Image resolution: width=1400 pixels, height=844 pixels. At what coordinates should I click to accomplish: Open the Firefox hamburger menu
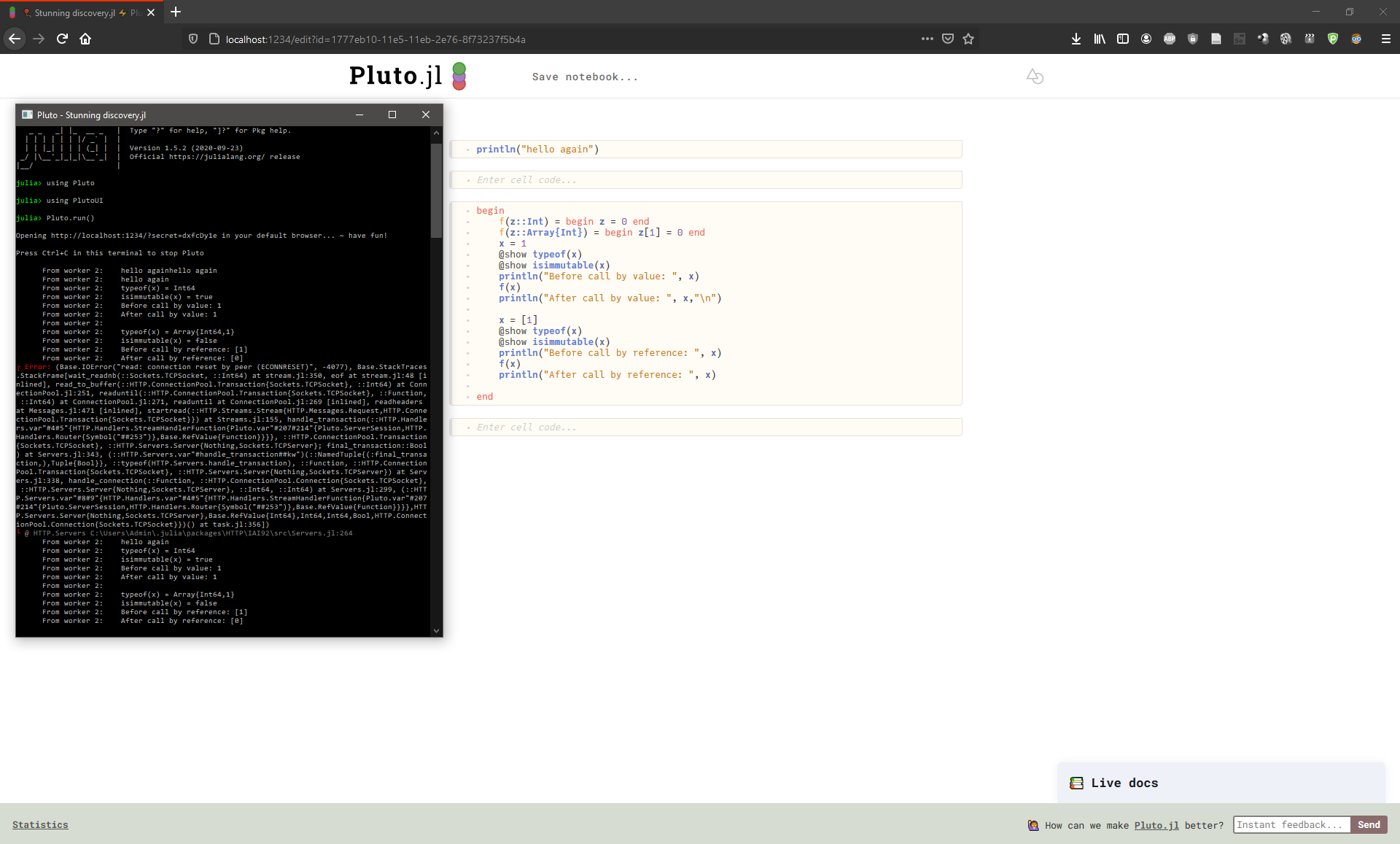[1384, 39]
